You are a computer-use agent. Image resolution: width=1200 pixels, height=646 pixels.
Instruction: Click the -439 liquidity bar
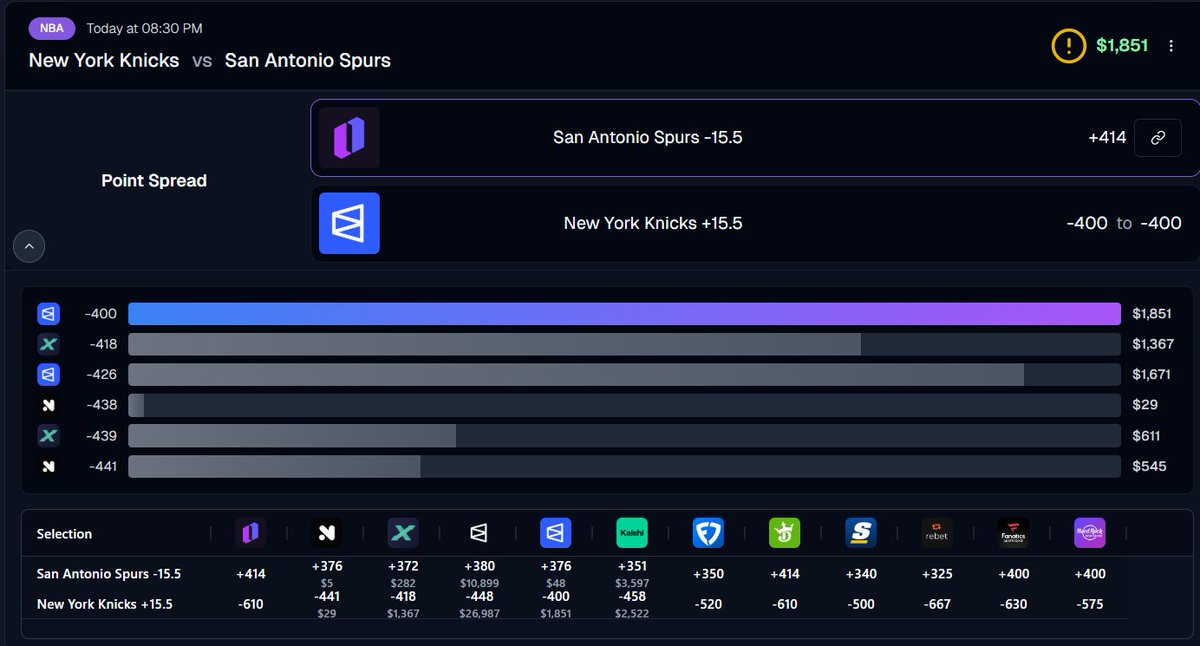624,436
